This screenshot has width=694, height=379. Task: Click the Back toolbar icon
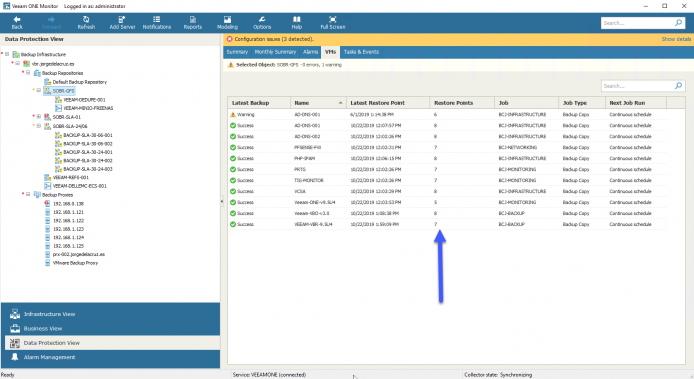[x=17, y=22]
